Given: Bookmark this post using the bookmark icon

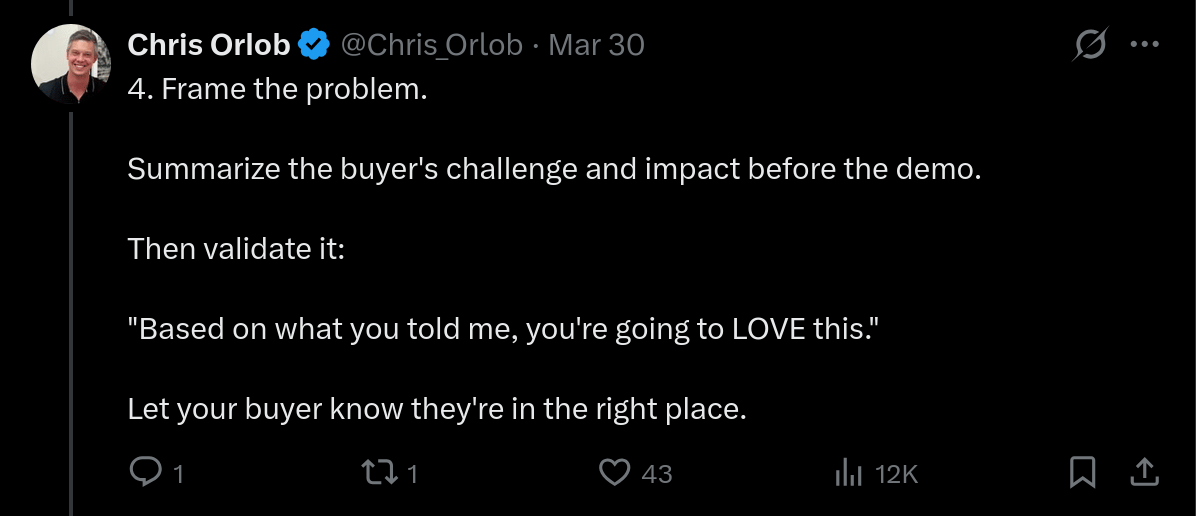Looking at the screenshot, I should [x=1082, y=472].
